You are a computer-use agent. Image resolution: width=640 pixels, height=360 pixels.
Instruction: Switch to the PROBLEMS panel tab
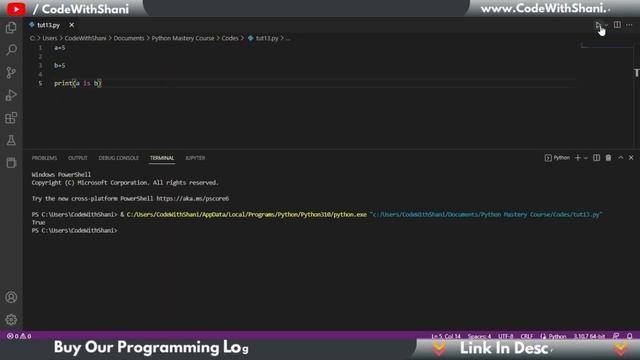click(44, 158)
